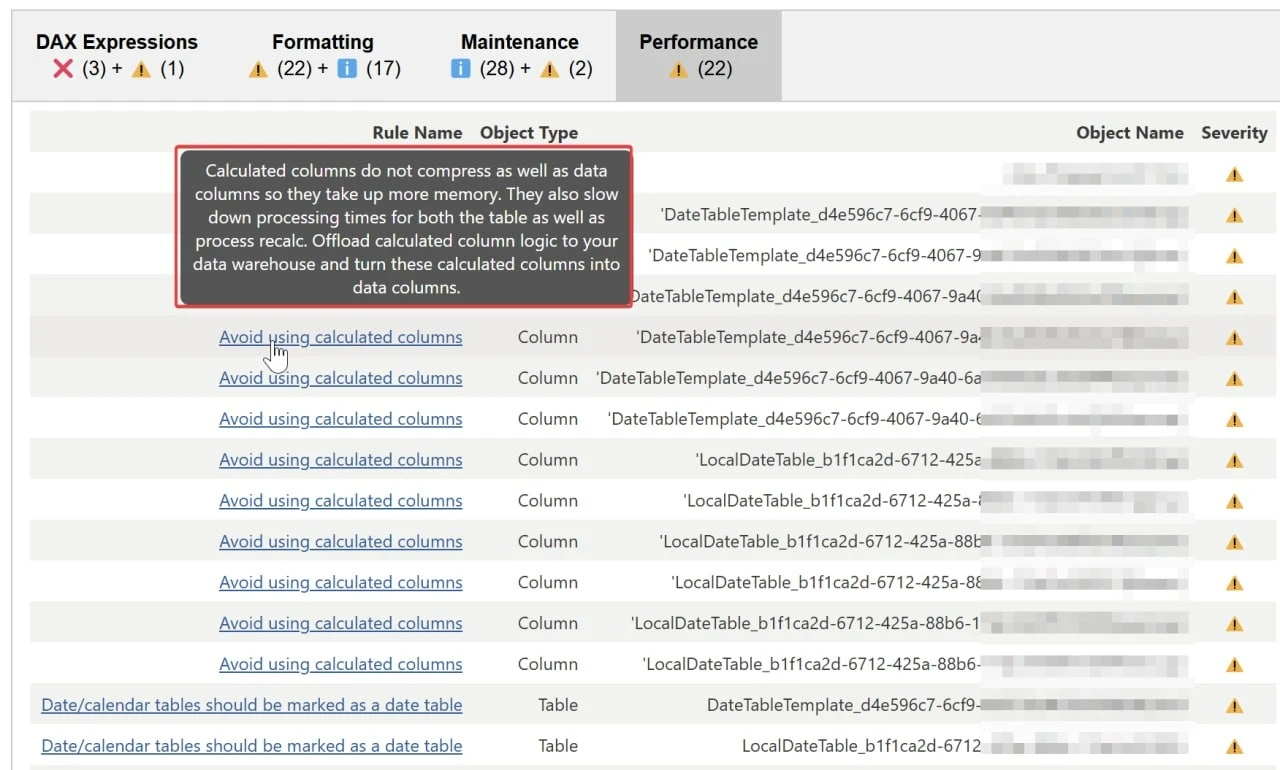Image resolution: width=1280 pixels, height=770 pixels.
Task: Click warning triangle icon in Performance tab
Action: (x=679, y=70)
